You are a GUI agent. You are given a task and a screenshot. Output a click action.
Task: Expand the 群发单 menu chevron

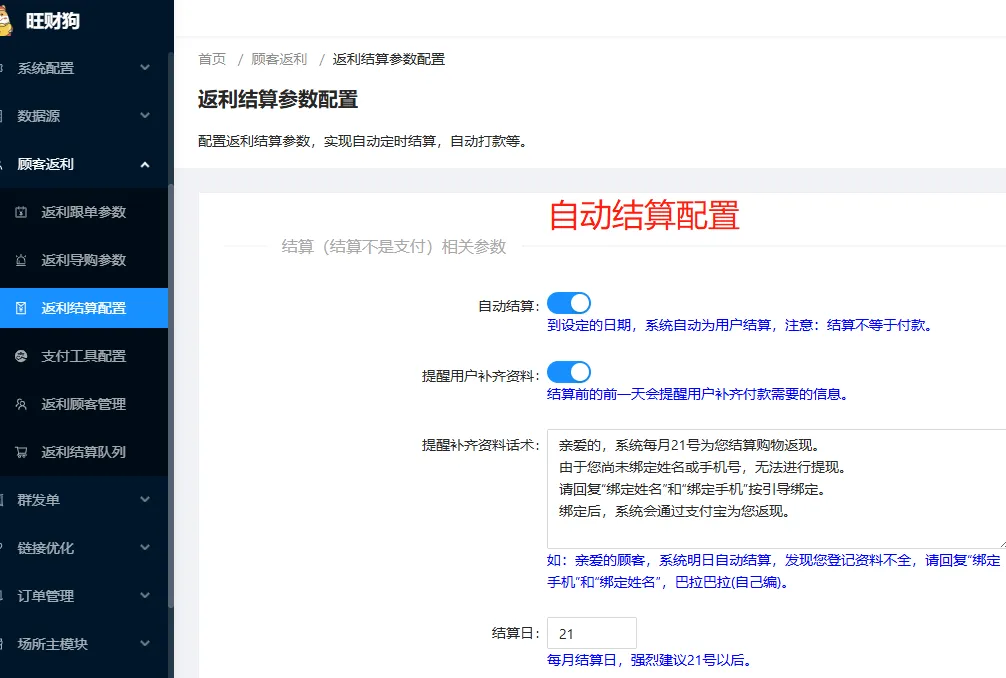tap(145, 500)
